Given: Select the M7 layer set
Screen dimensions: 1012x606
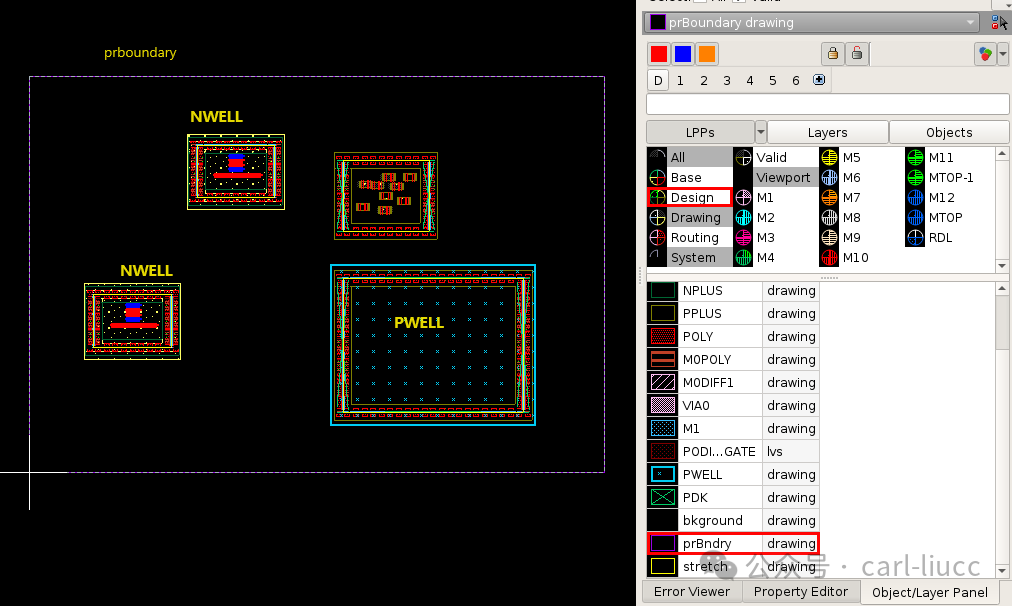Looking at the screenshot, I should pos(862,197).
